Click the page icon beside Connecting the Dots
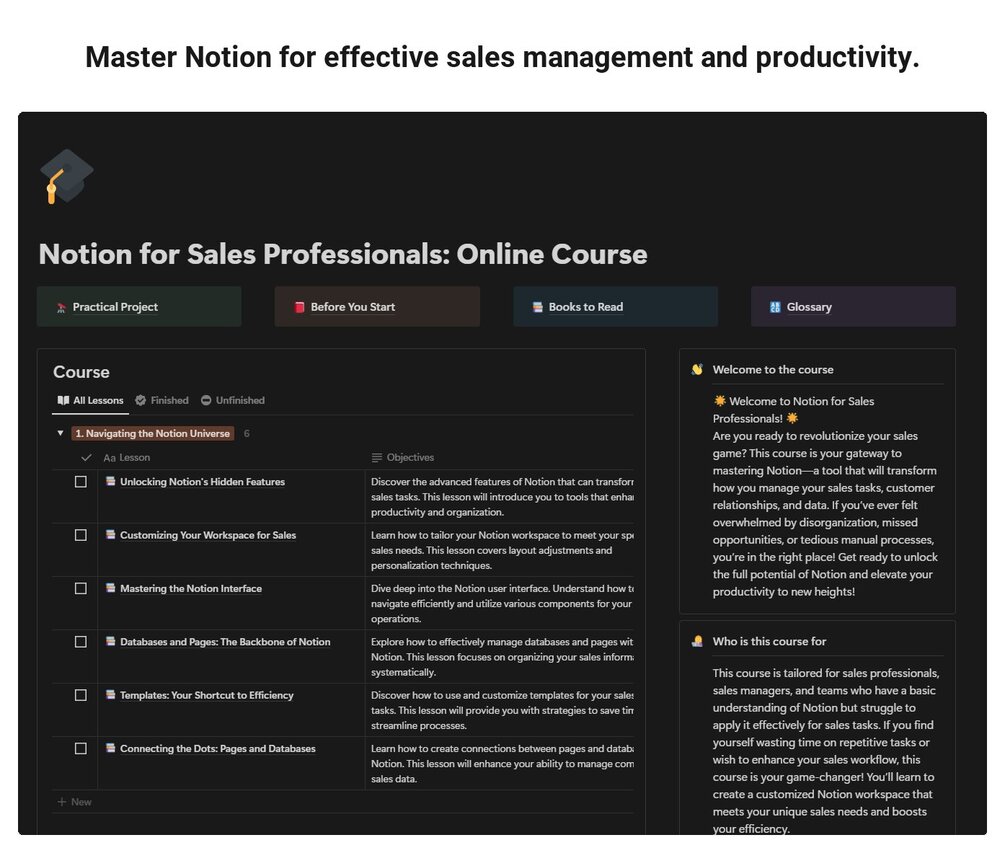 [110, 748]
